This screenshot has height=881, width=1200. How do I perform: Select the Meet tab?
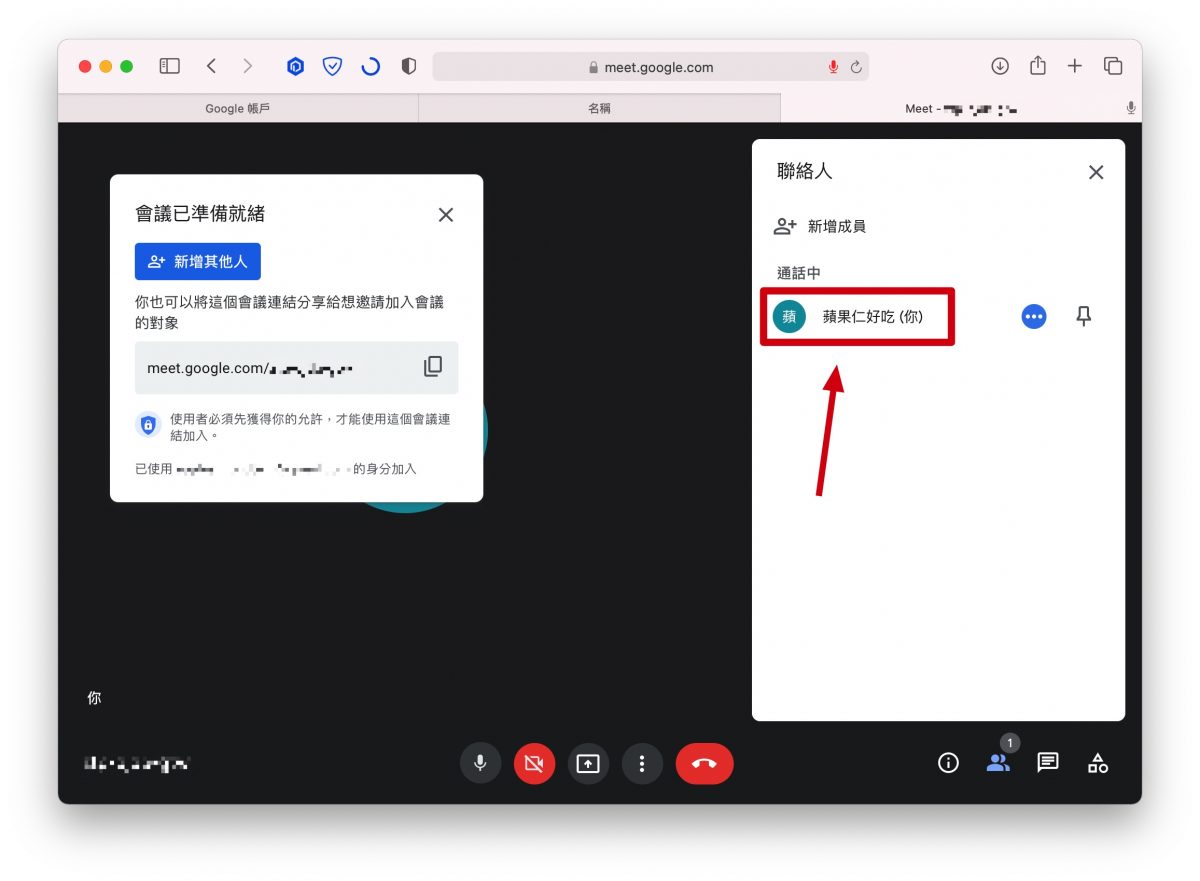[961, 108]
